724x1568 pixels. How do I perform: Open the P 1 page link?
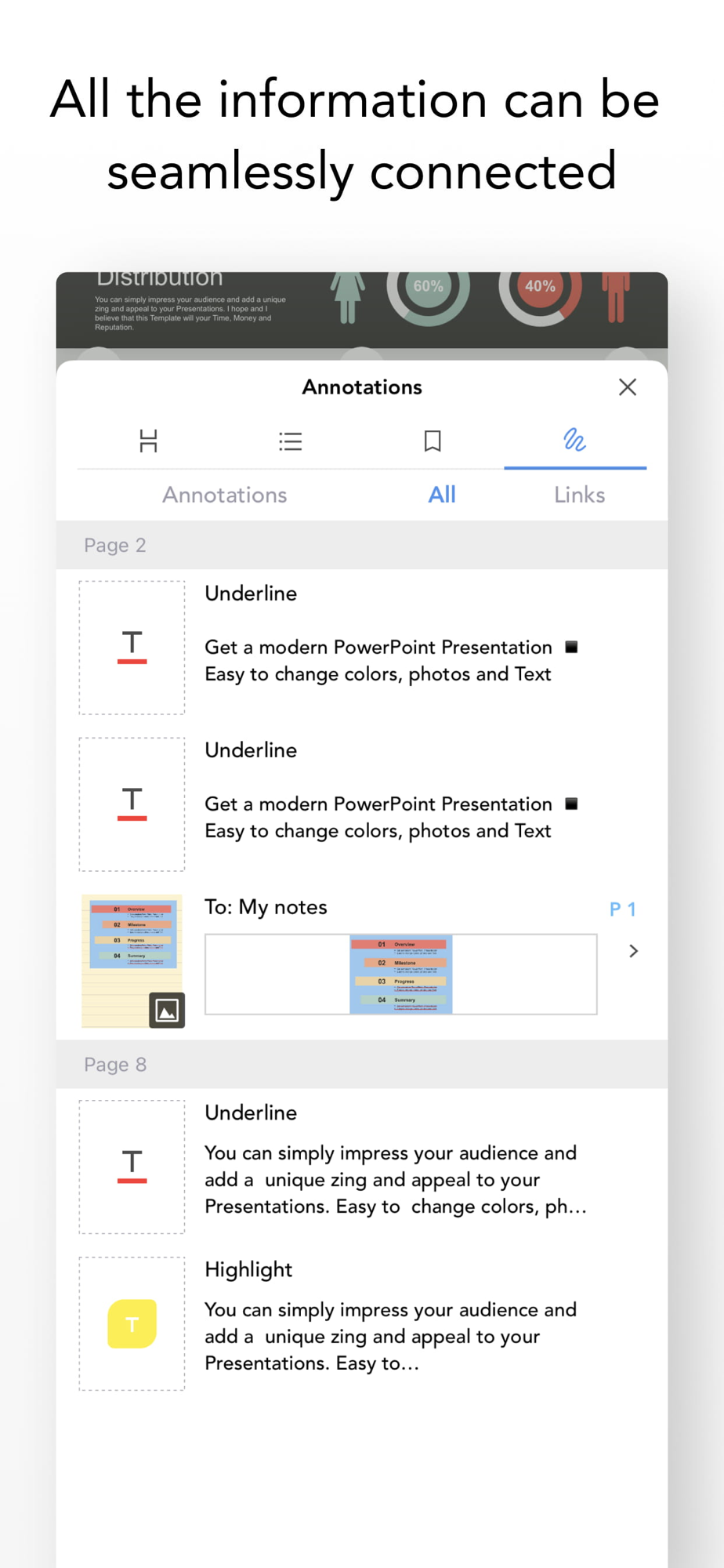tap(623, 909)
